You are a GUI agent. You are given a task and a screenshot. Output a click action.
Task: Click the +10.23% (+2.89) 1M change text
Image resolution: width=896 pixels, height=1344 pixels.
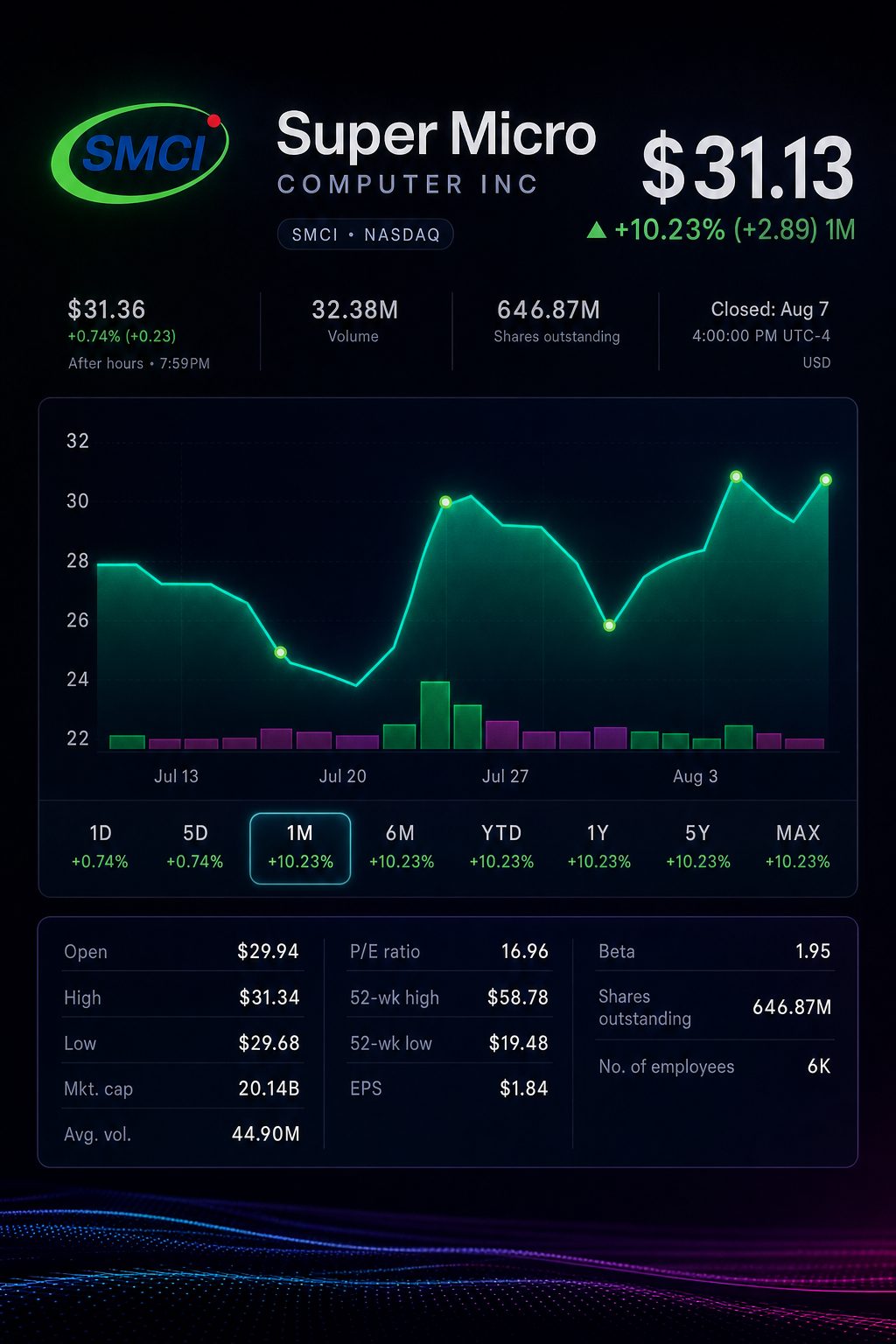tap(735, 230)
